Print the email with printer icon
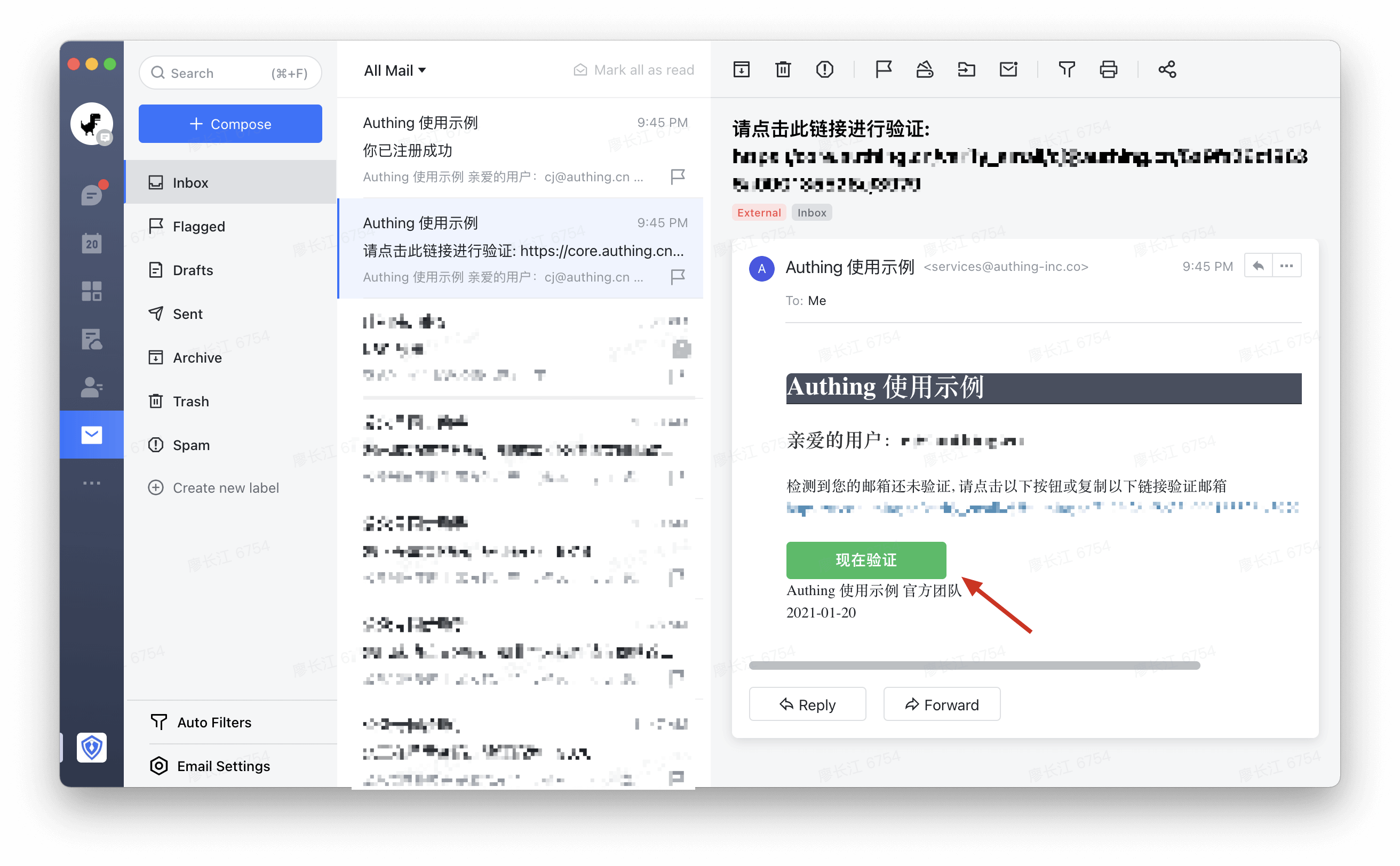This screenshot has height=866, width=1400. [x=1108, y=70]
